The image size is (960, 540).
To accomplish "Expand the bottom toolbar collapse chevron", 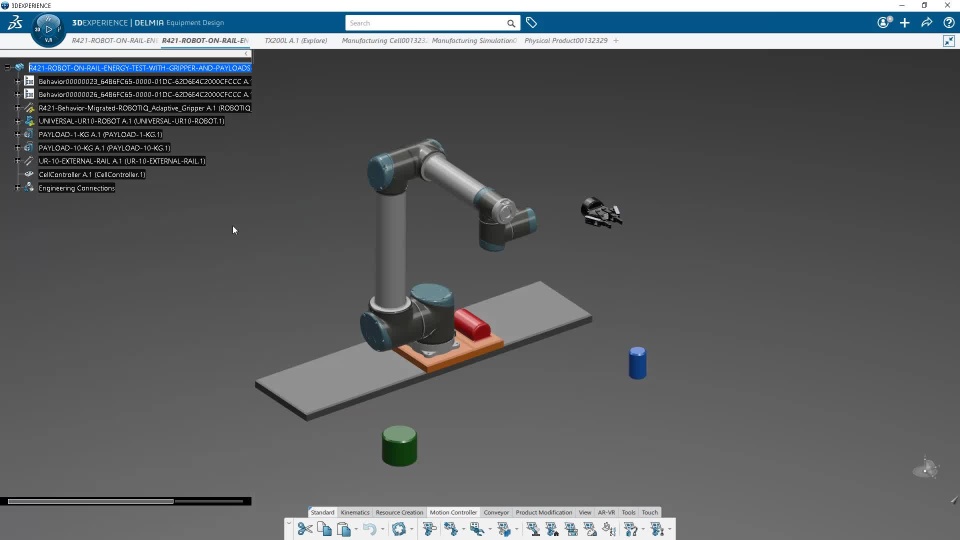I will coord(288,524).
